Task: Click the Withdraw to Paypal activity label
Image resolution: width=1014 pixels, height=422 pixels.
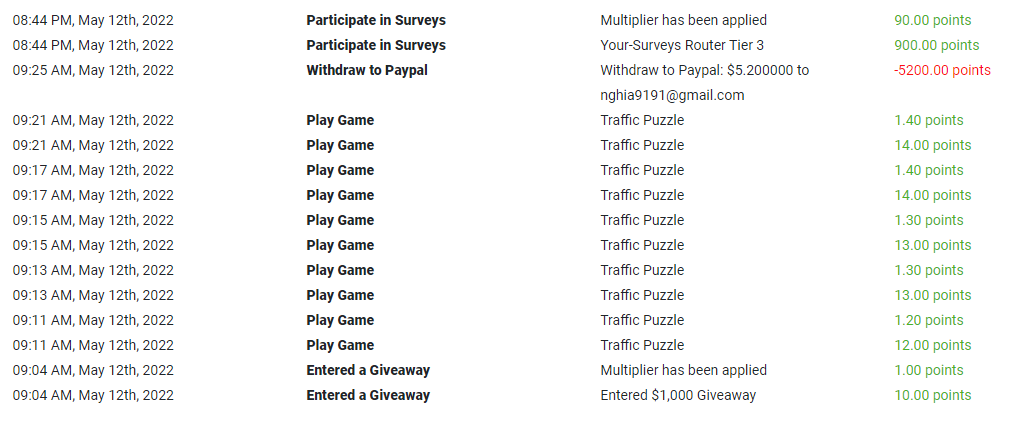Action: tap(367, 70)
